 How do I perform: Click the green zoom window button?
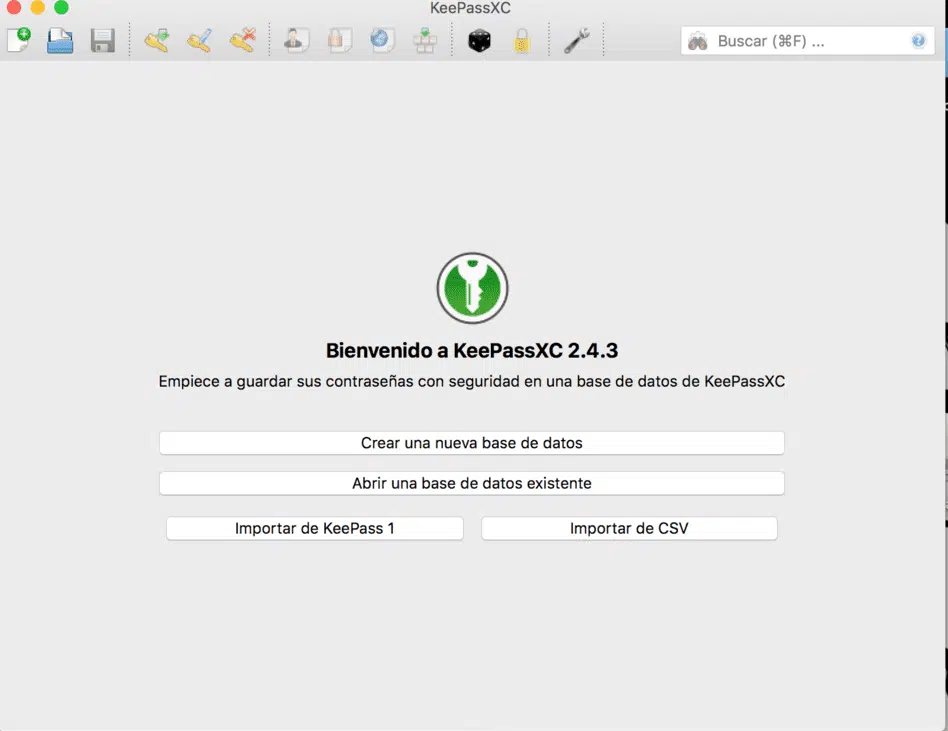tap(61, 7)
